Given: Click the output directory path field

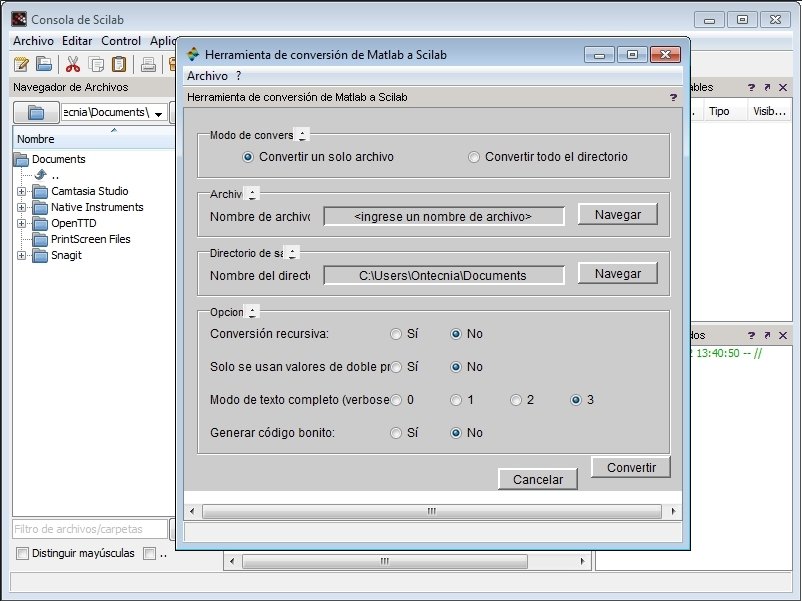Looking at the screenshot, I should click(444, 275).
